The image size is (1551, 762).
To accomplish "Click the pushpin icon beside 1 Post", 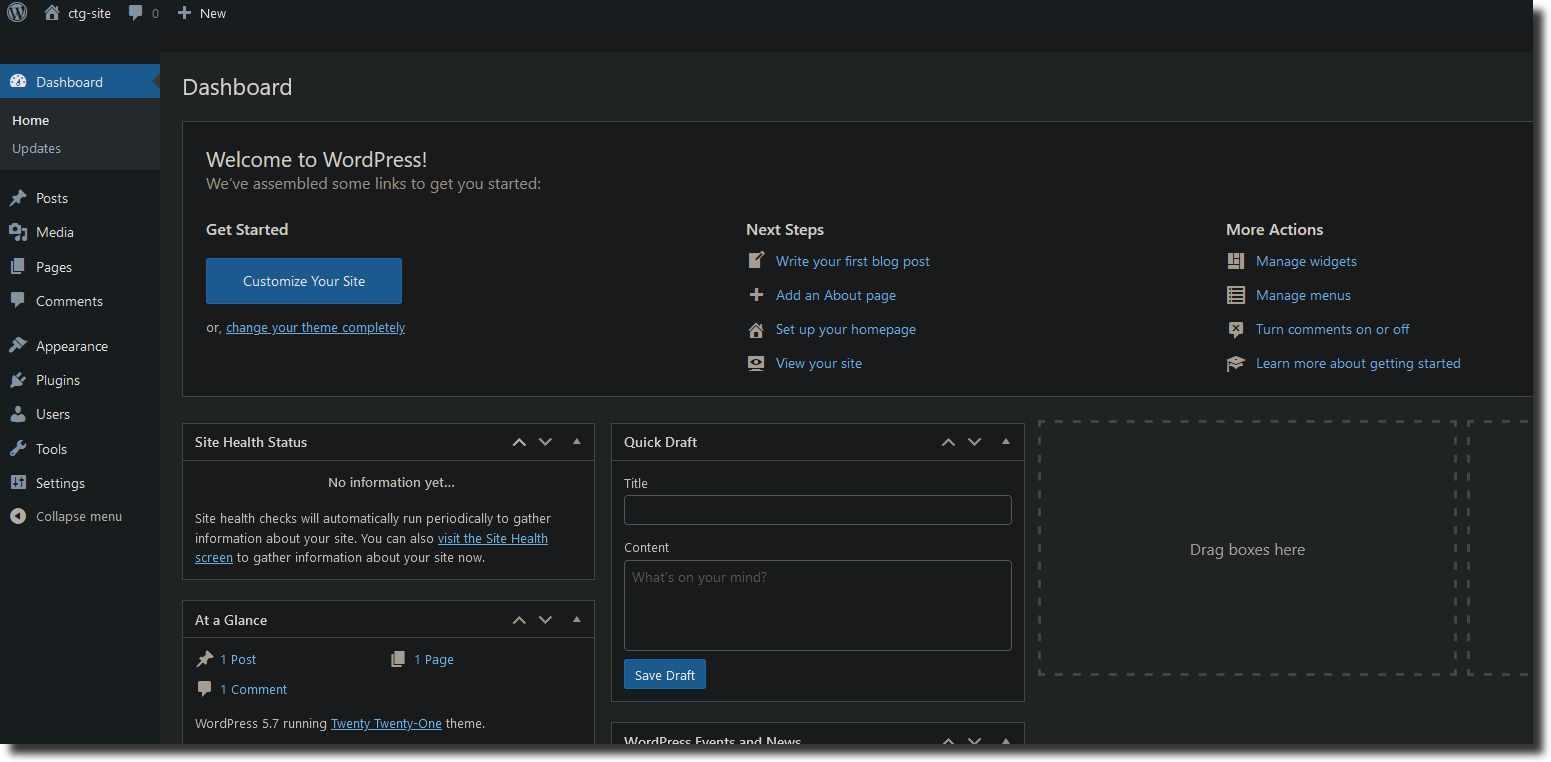I will point(205,659).
